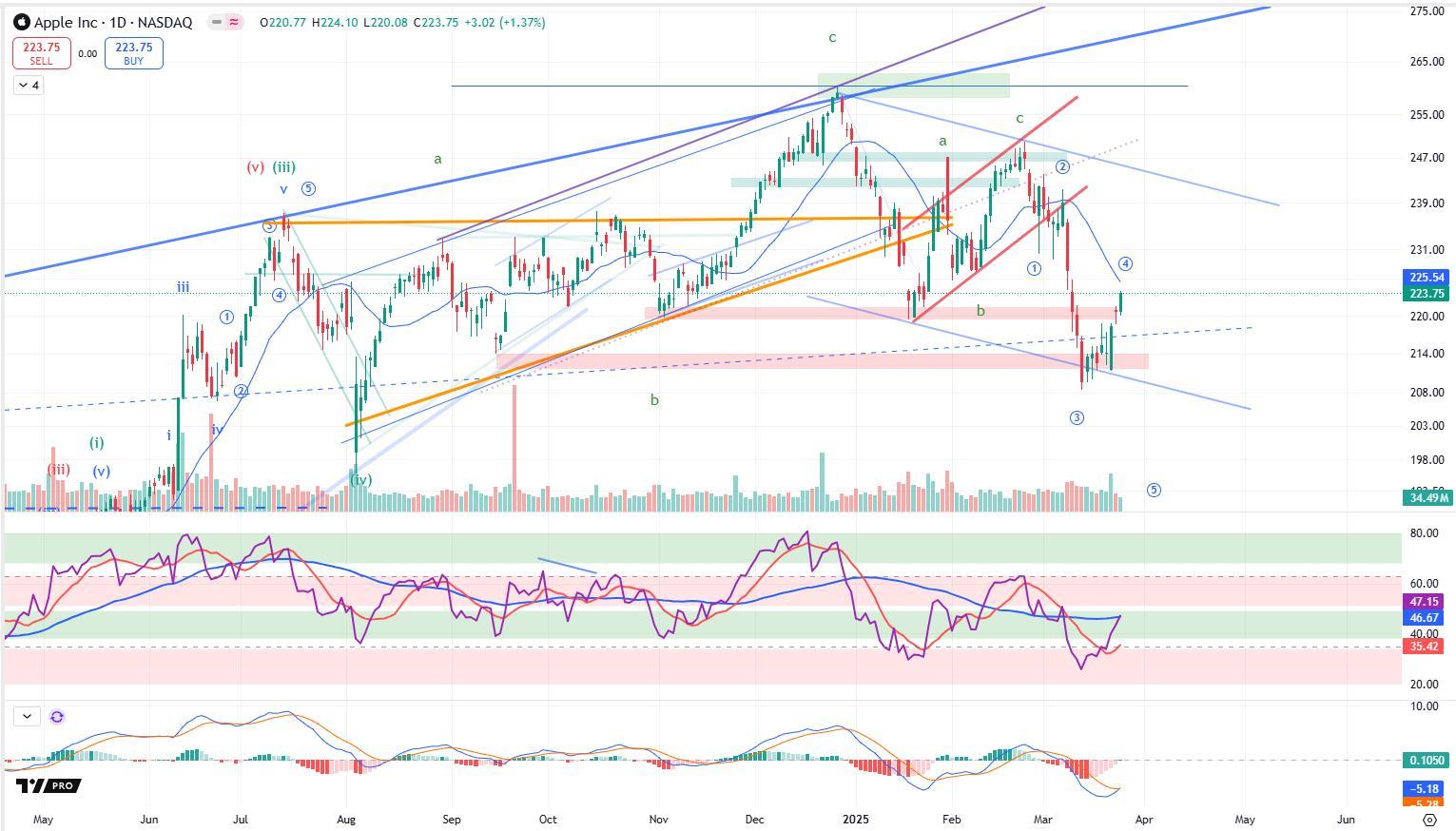
Task: Select the purple 47.15 RSI value label
Action: click(1427, 602)
